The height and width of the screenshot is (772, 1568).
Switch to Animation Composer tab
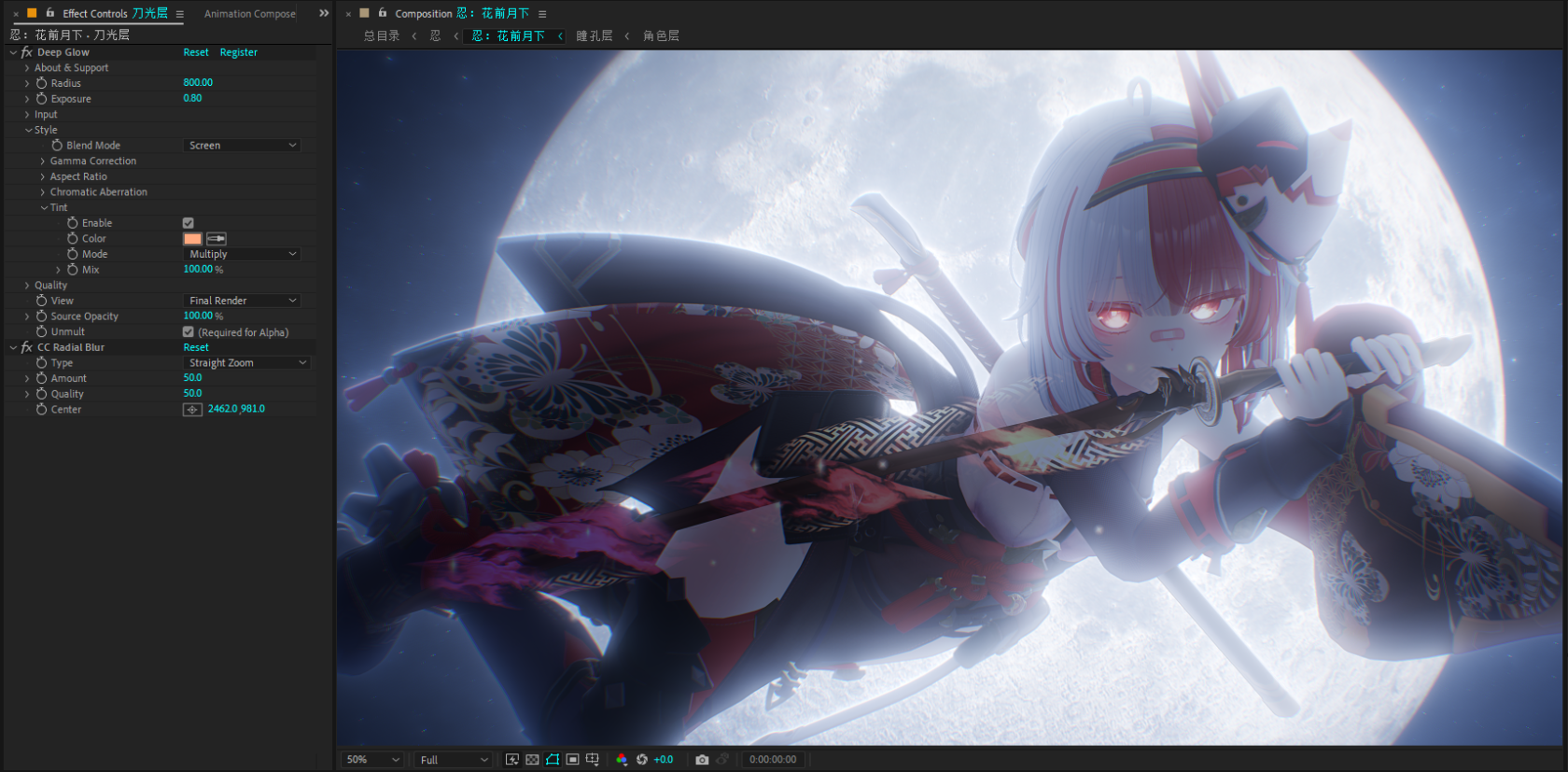pyautogui.click(x=250, y=14)
